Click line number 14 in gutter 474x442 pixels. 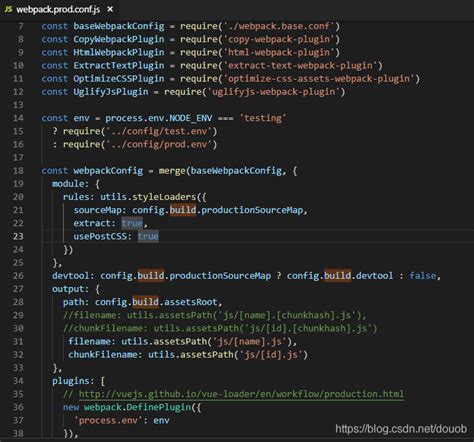pyautogui.click(x=18, y=118)
